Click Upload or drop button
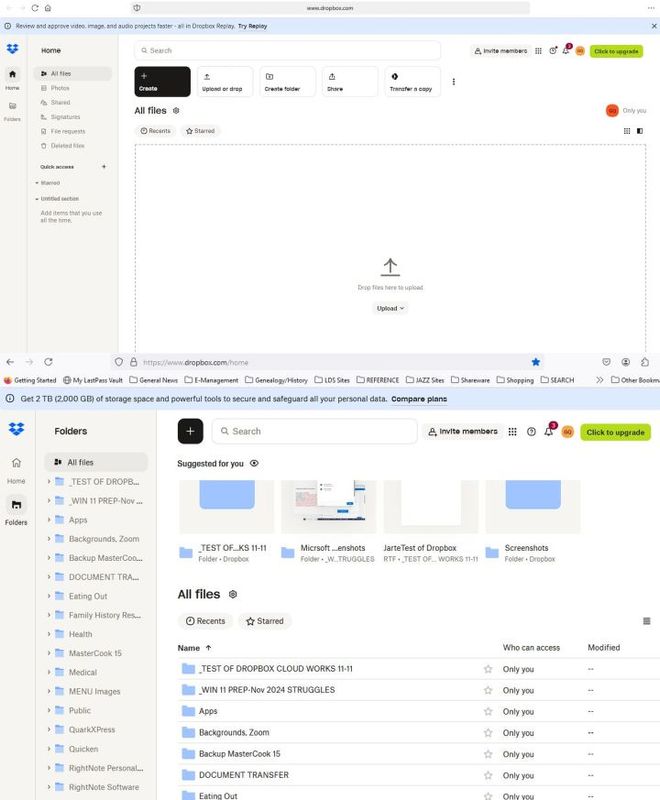Viewport: 660px width, 800px height. 224,82
